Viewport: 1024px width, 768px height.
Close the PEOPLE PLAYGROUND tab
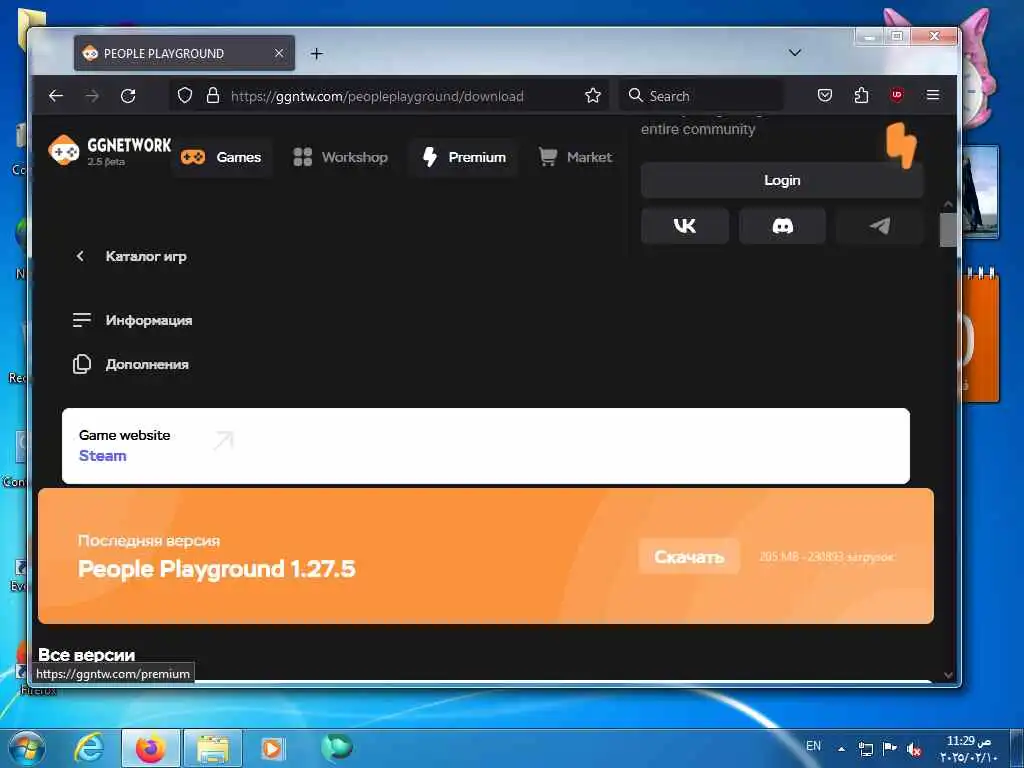coord(279,54)
